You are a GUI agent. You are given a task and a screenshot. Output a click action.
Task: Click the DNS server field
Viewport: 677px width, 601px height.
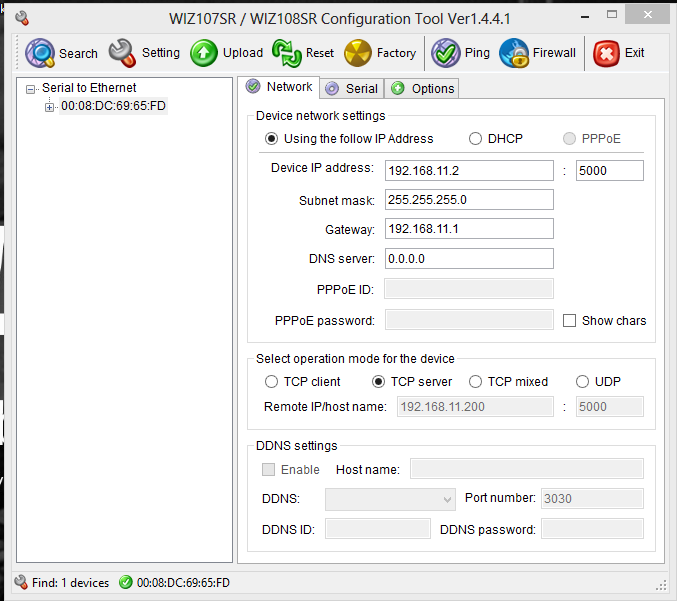pos(469,258)
